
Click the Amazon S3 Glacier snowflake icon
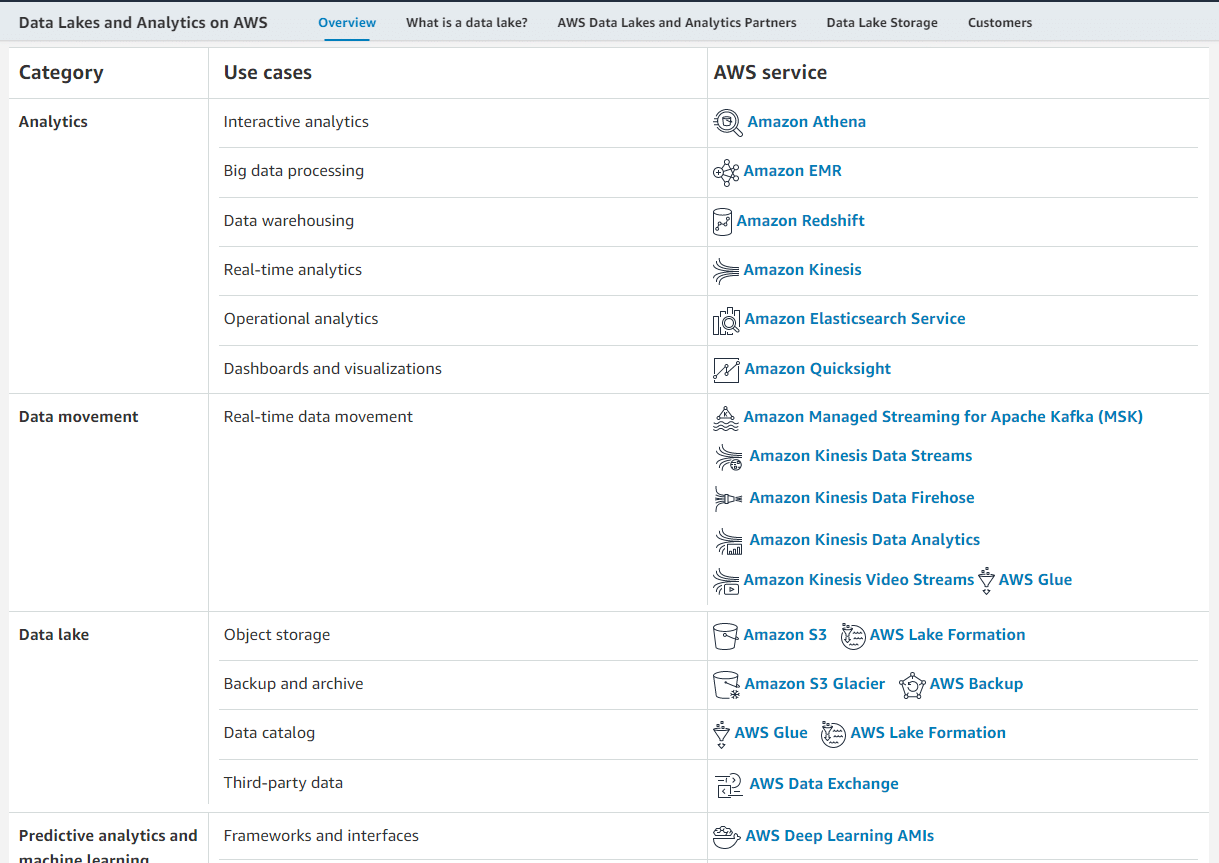pos(726,684)
